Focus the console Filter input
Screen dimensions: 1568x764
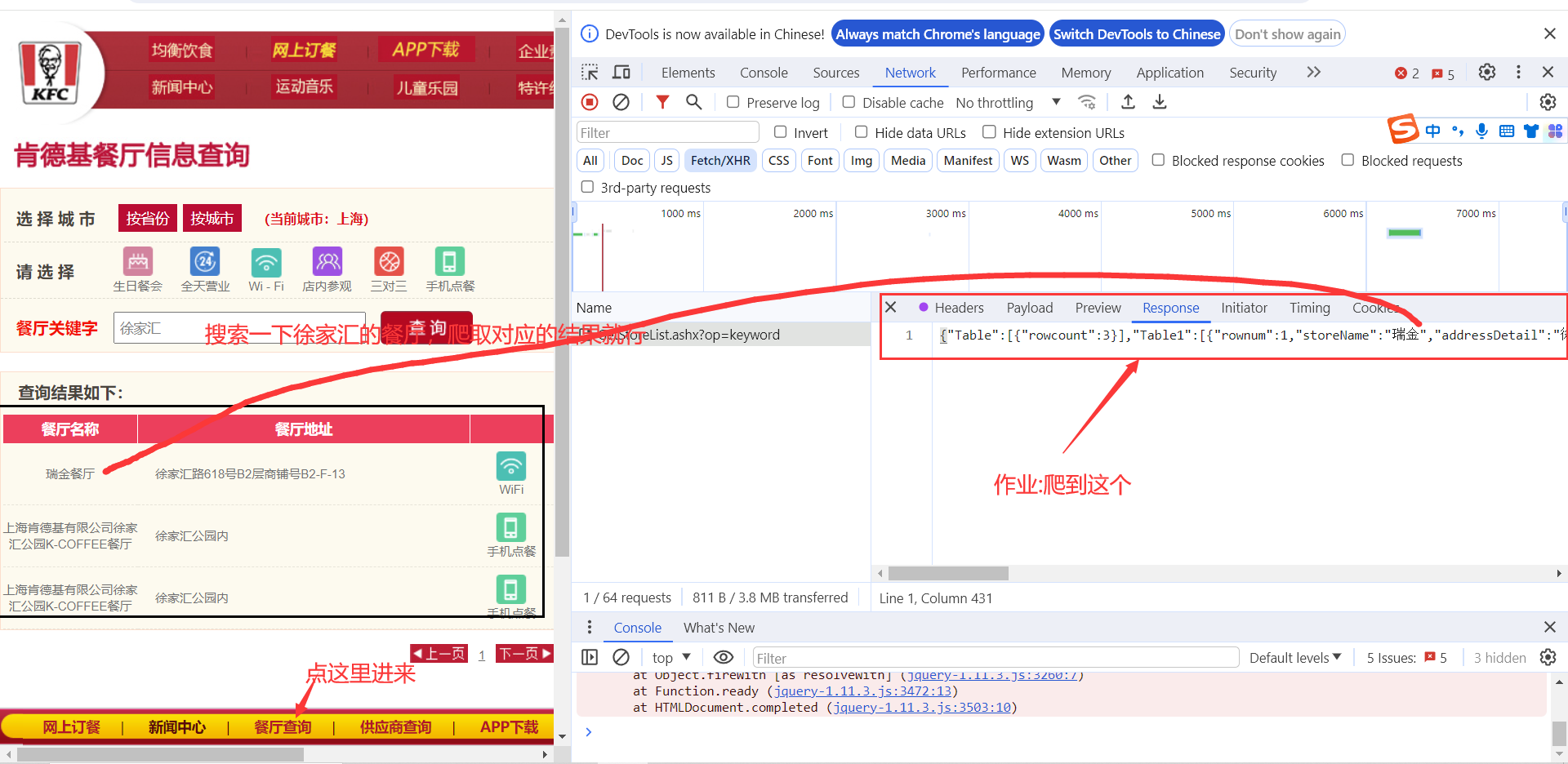coord(996,657)
